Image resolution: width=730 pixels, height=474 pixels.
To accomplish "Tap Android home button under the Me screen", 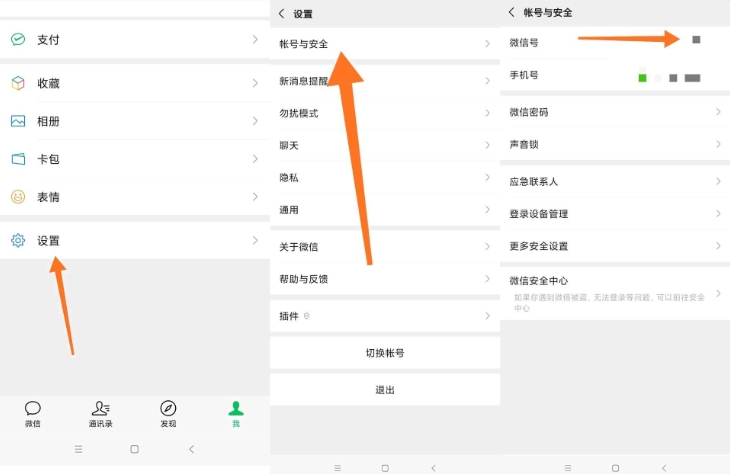I will [x=135, y=449].
